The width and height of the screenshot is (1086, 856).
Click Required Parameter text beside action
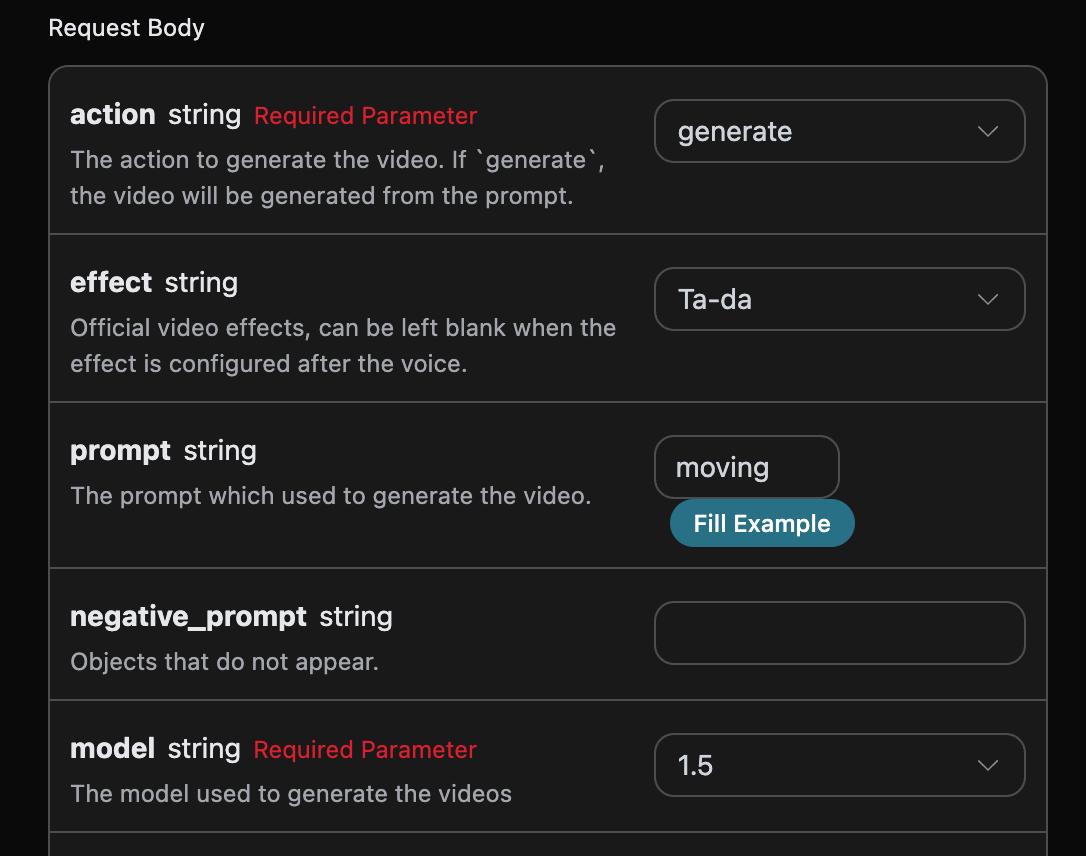pos(365,116)
